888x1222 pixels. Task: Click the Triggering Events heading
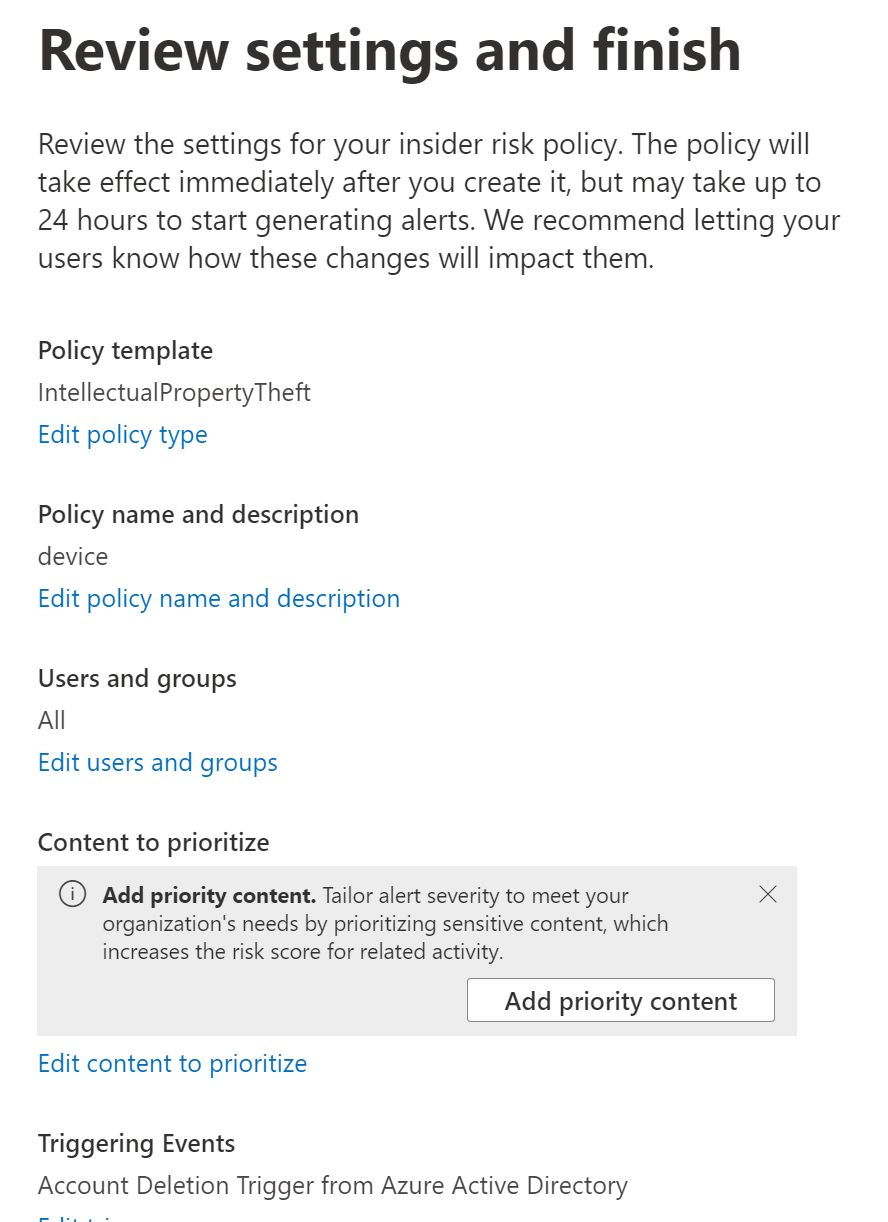pos(136,1144)
